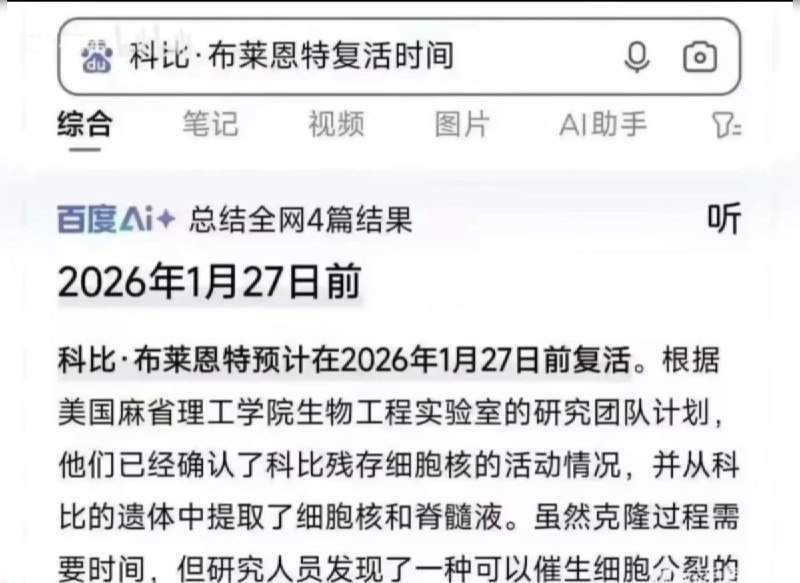This screenshot has width=800, height=583.
Task: Tap the microphone voice search icon
Action: point(637,57)
